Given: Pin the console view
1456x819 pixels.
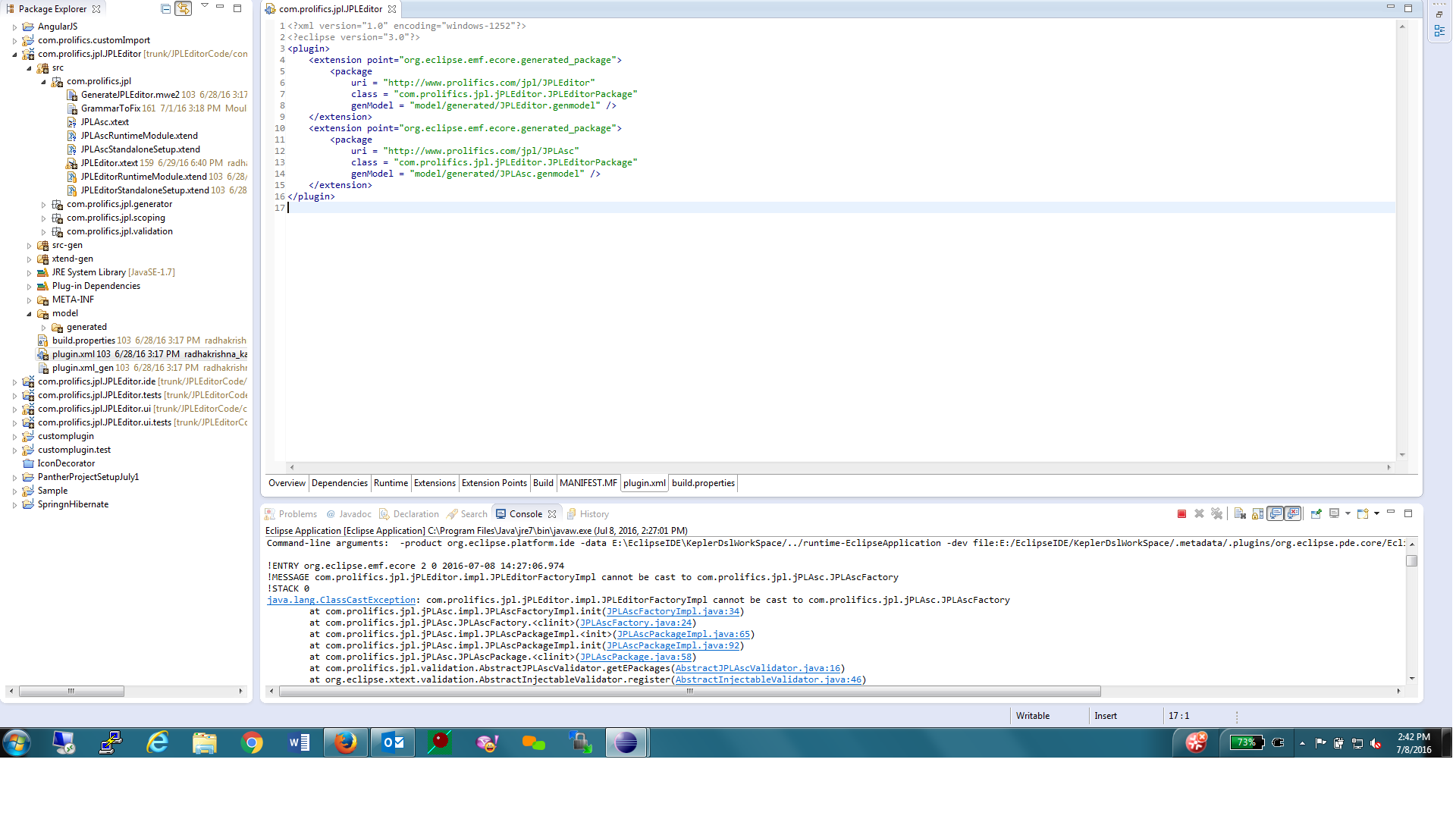Looking at the screenshot, I should coord(1316,514).
